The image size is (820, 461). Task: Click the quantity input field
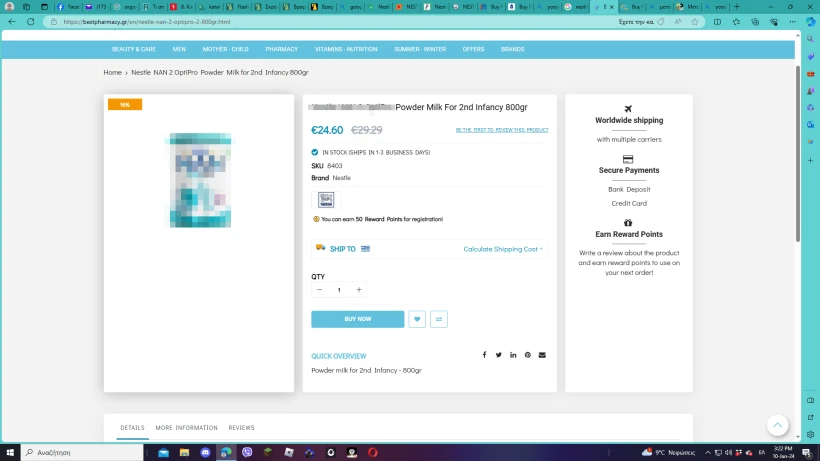[x=339, y=290]
